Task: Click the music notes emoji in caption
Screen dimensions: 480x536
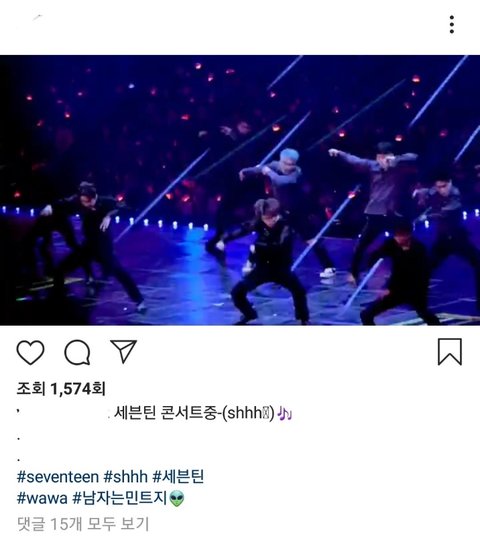Action: pos(285,413)
